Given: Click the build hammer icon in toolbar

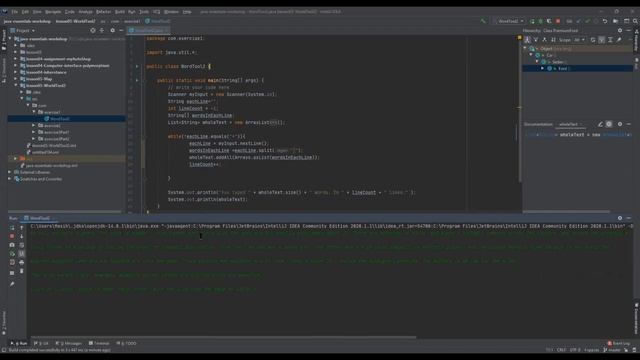Looking at the screenshot, I should coord(483,21).
